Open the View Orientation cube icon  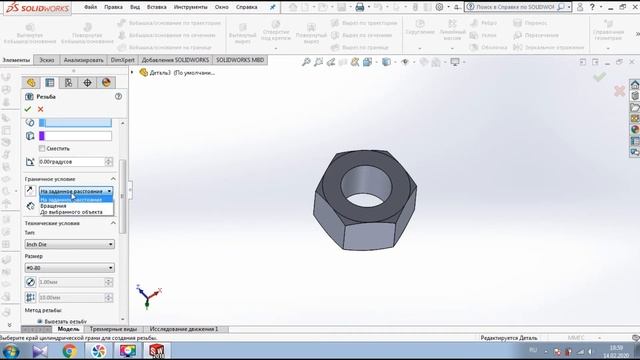click(x=367, y=62)
